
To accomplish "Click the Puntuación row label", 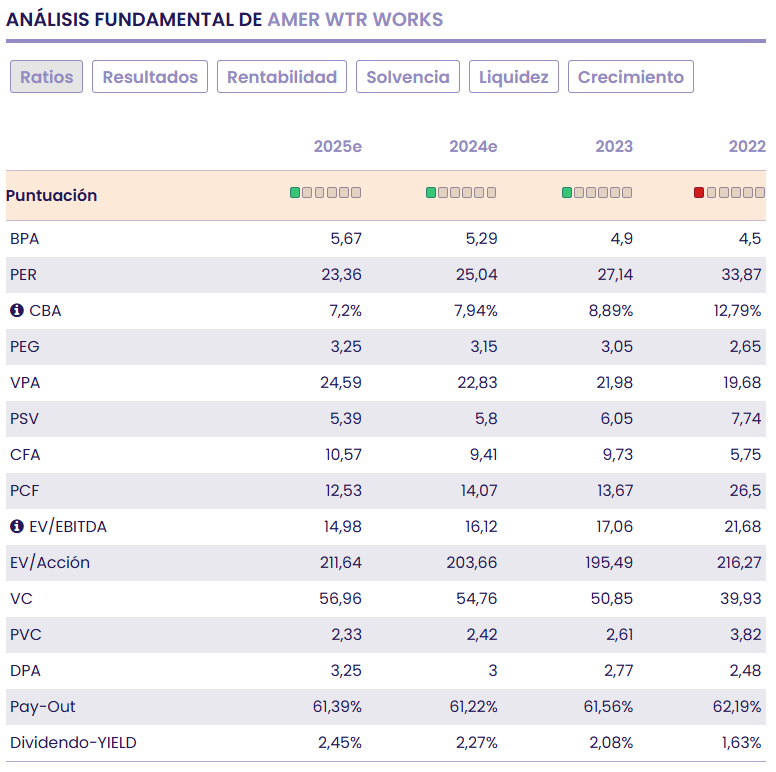I will point(52,195).
